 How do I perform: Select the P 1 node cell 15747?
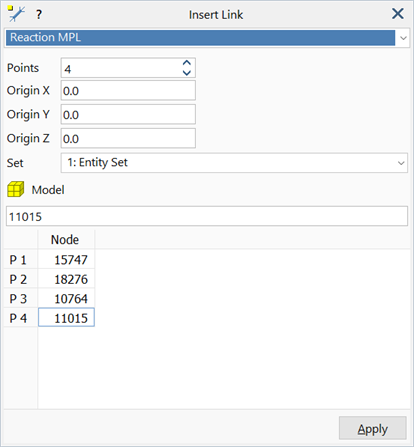tap(66, 260)
